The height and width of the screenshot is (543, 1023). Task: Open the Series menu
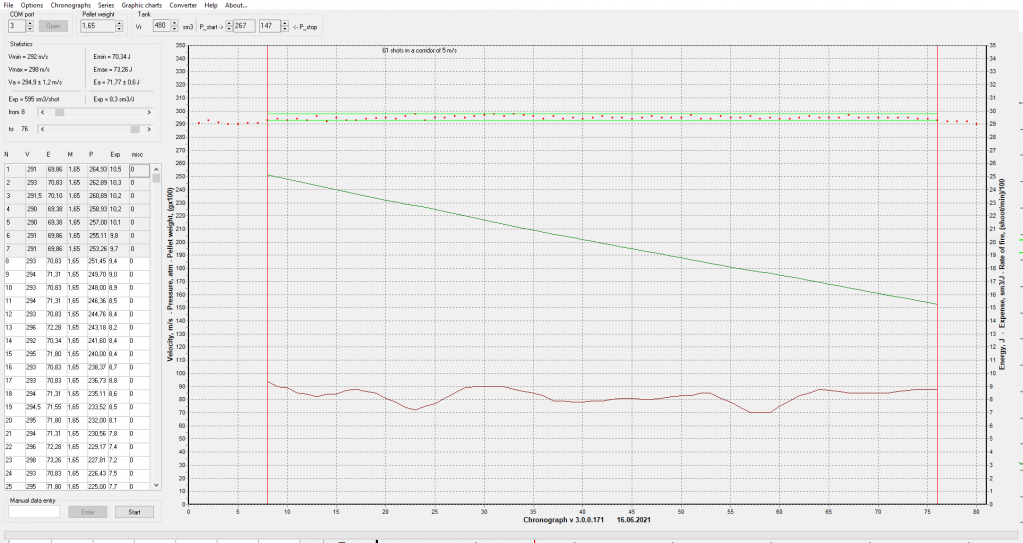pyautogui.click(x=106, y=5)
